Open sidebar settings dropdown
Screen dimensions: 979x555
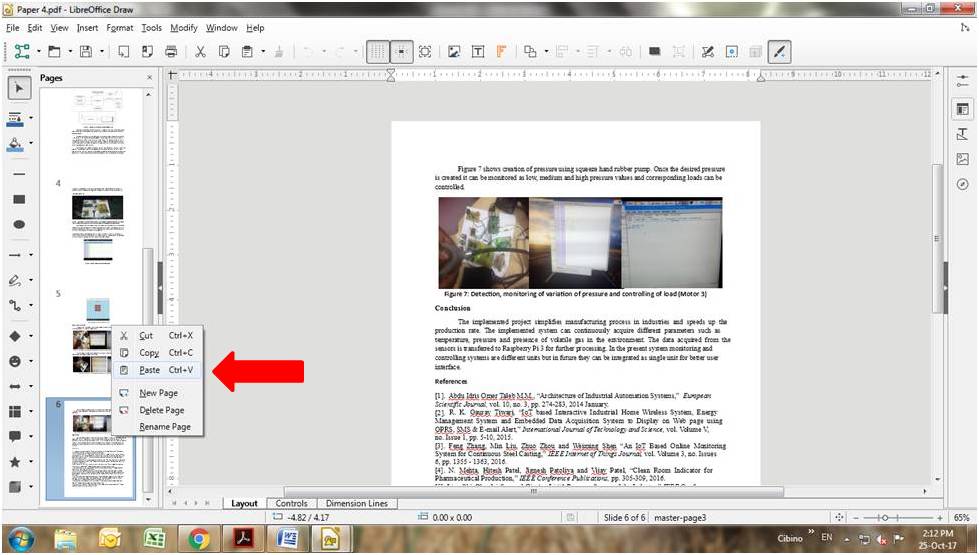click(962, 82)
